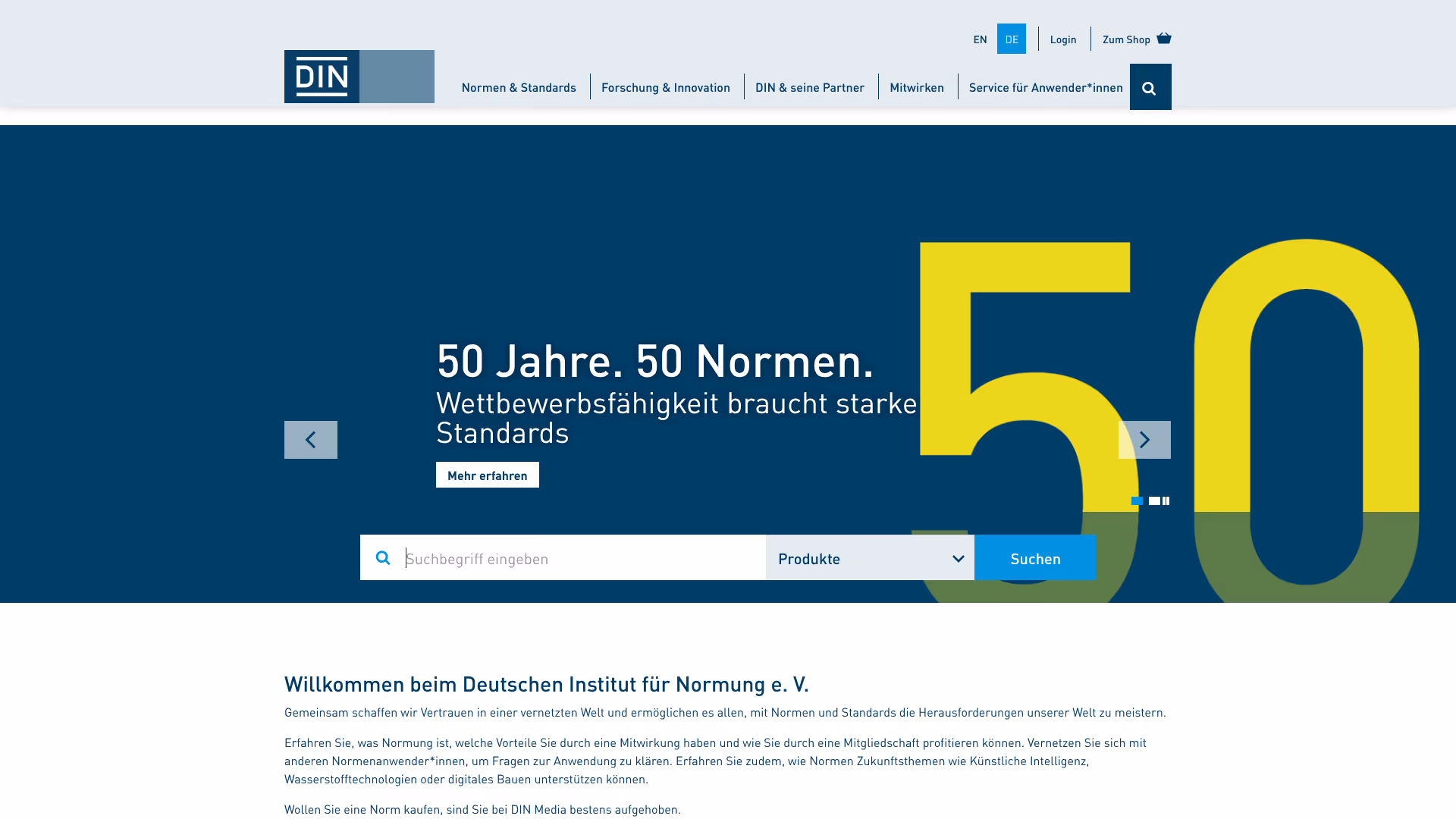The height and width of the screenshot is (819, 1456).
Task: Open the Produkte category dropdown
Action: [x=869, y=557]
